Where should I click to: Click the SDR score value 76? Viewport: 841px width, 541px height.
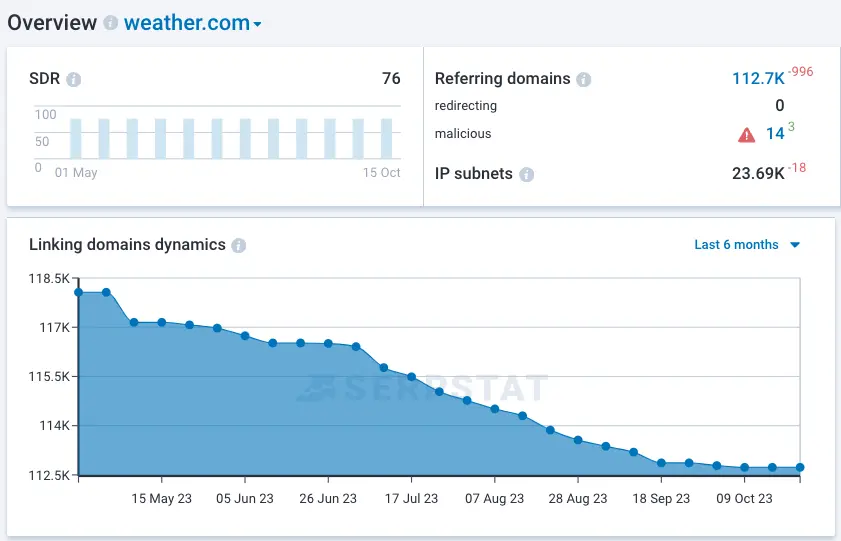391,79
